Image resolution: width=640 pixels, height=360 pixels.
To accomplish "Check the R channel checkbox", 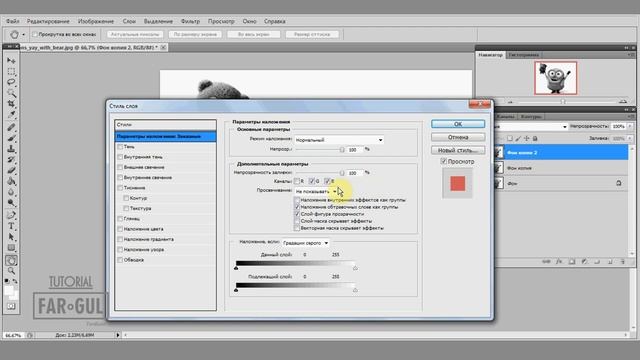I will [x=297, y=181].
